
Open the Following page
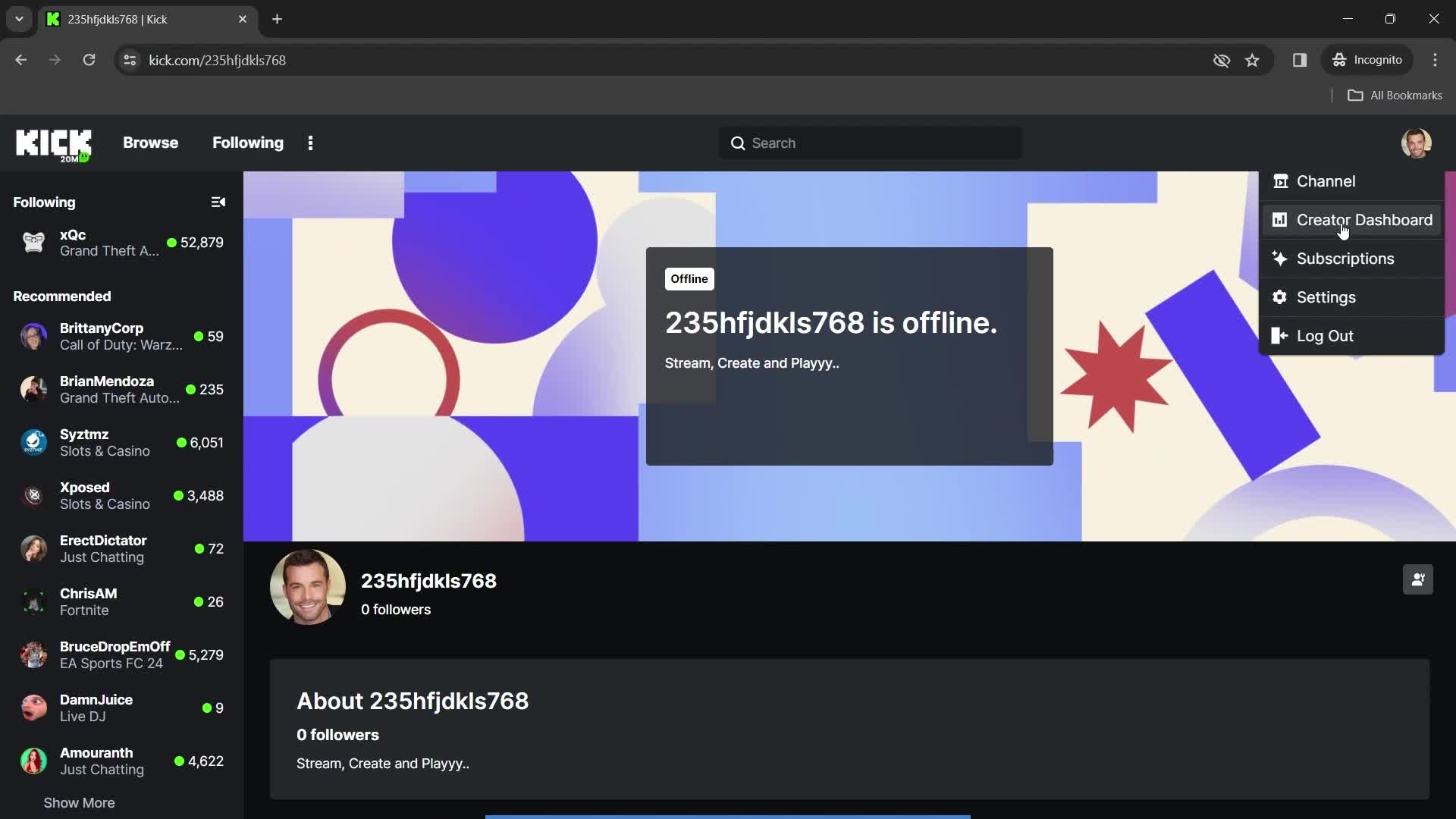pyautogui.click(x=247, y=143)
